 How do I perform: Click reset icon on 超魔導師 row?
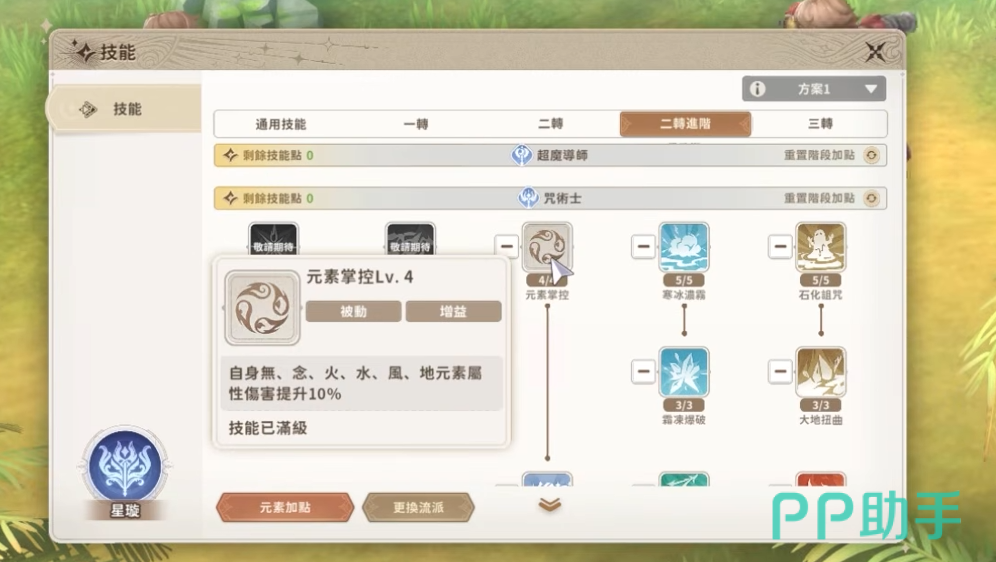point(872,155)
